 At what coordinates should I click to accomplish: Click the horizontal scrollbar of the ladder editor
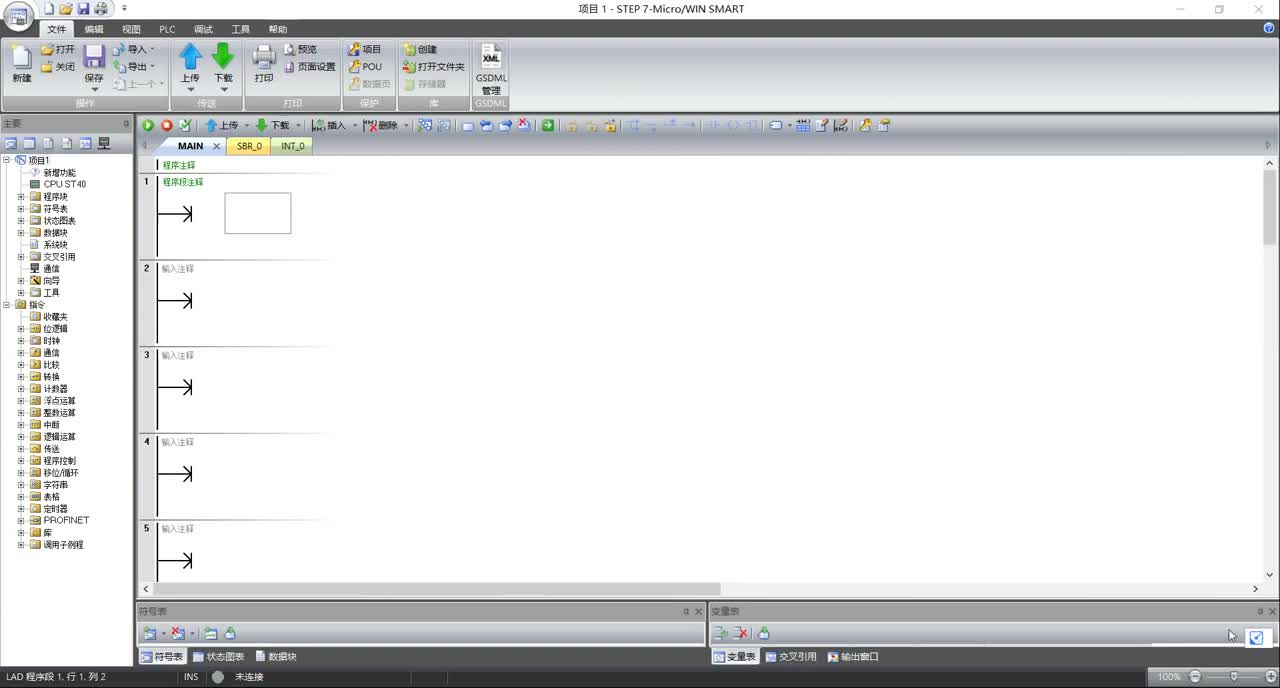pos(436,589)
